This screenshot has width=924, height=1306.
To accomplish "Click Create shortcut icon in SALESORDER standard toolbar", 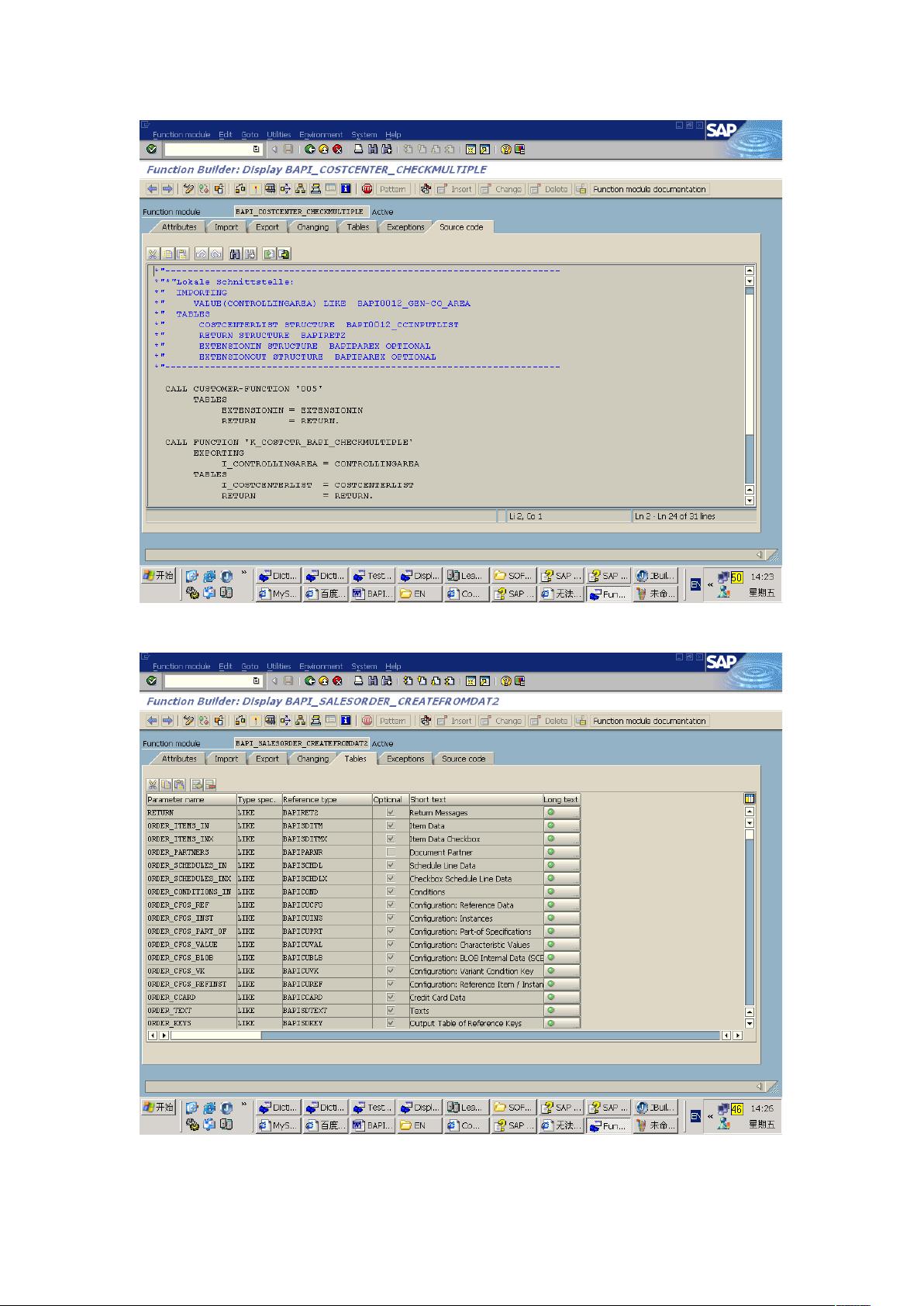I will pyautogui.click(x=484, y=681).
